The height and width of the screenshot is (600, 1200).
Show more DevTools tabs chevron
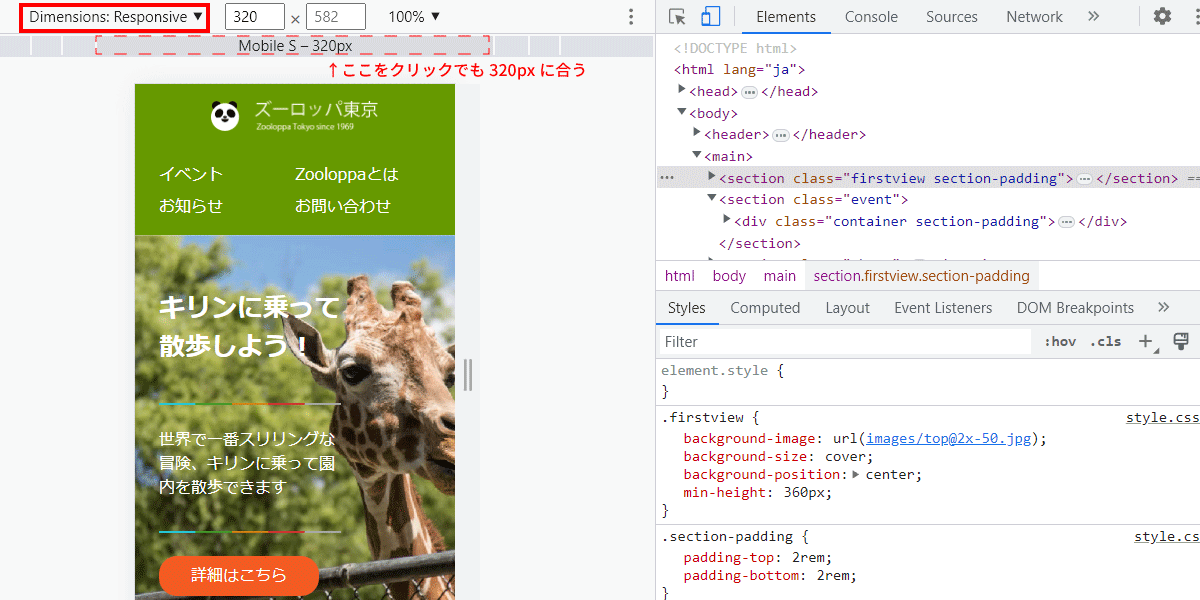pos(1093,16)
